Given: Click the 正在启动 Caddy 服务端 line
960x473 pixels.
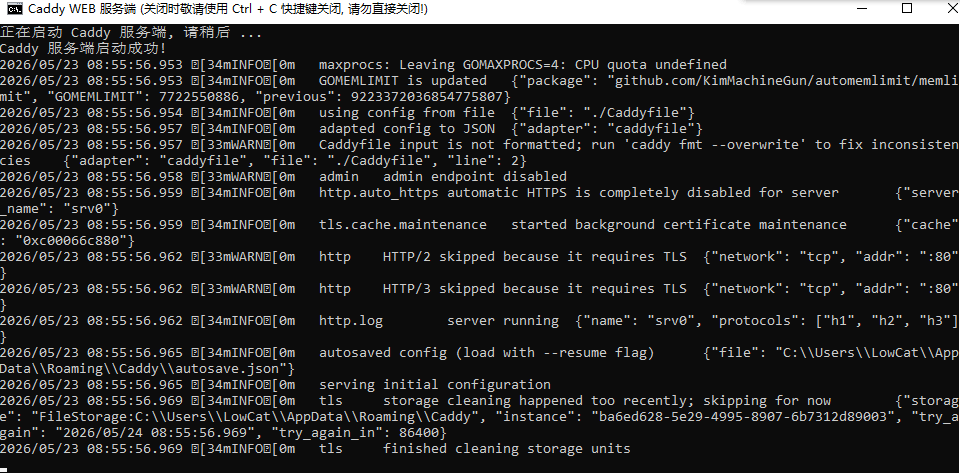Looking at the screenshot, I should [x=131, y=32].
